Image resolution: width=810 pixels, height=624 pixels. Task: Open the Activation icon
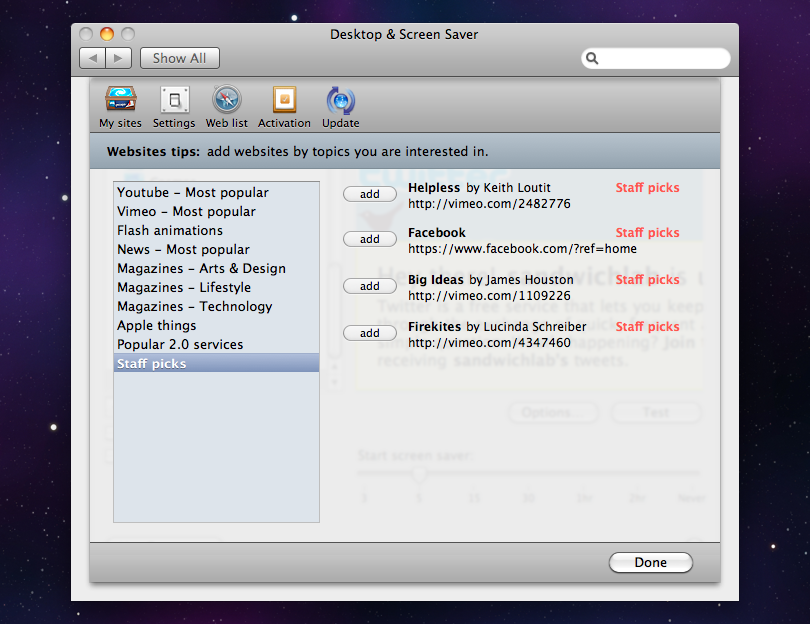coord(284,100)
